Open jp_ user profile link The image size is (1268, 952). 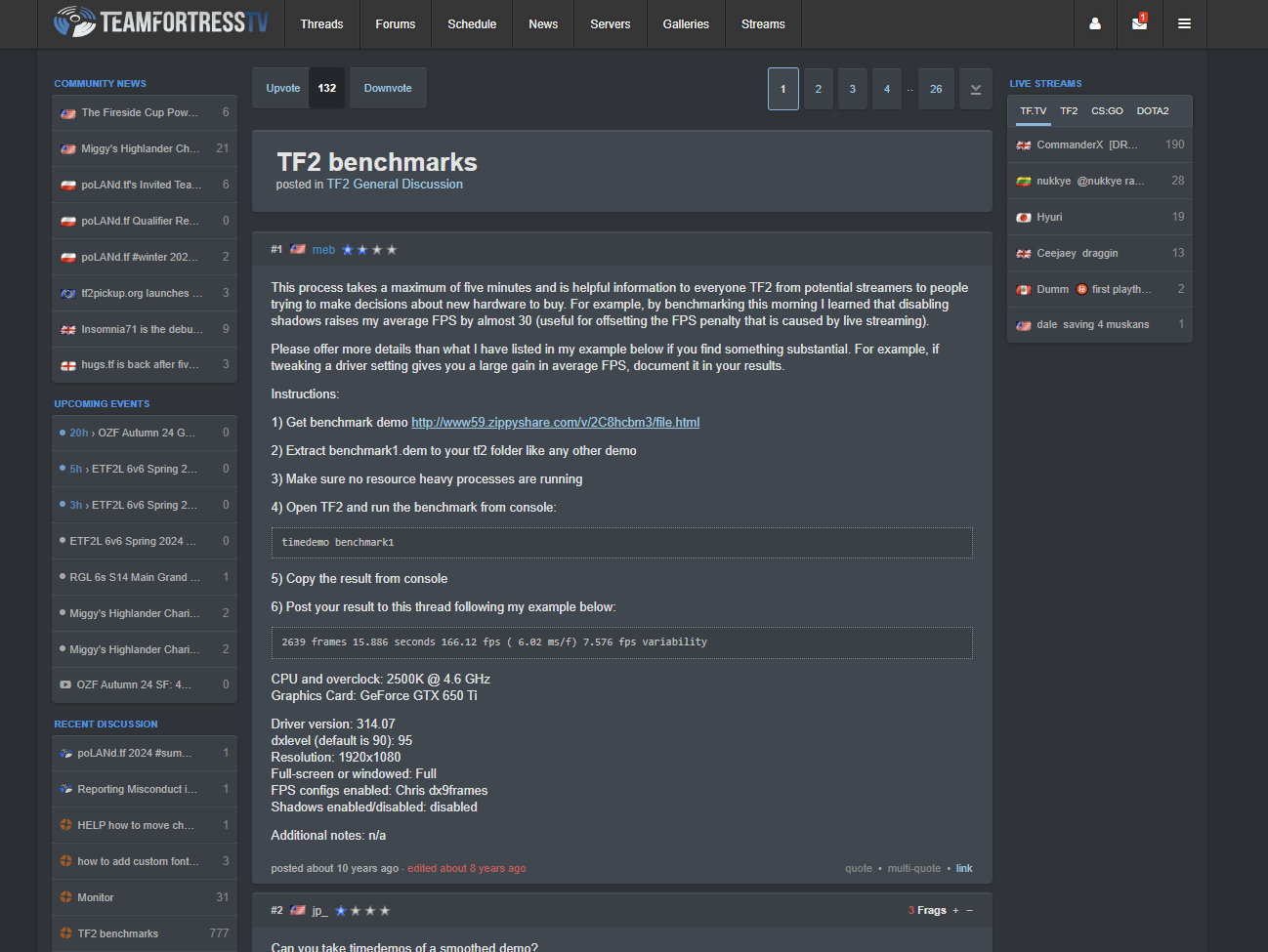click(319, 910)
